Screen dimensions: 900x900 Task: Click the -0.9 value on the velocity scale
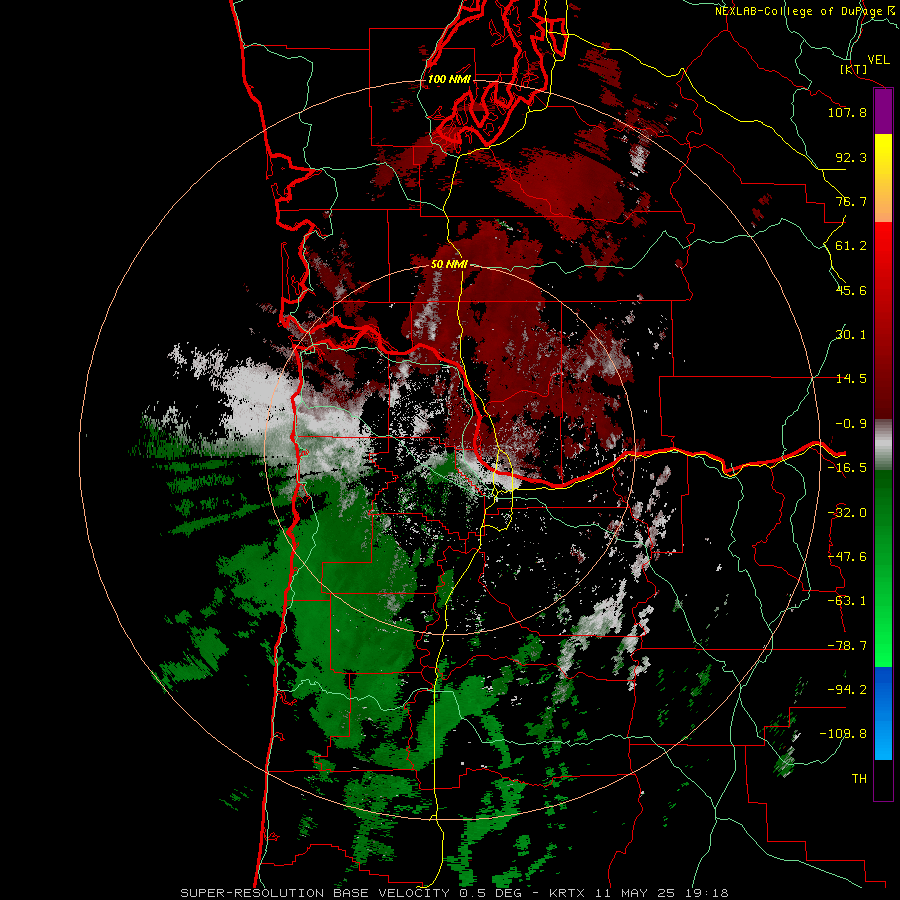click(x=851, y=424)
